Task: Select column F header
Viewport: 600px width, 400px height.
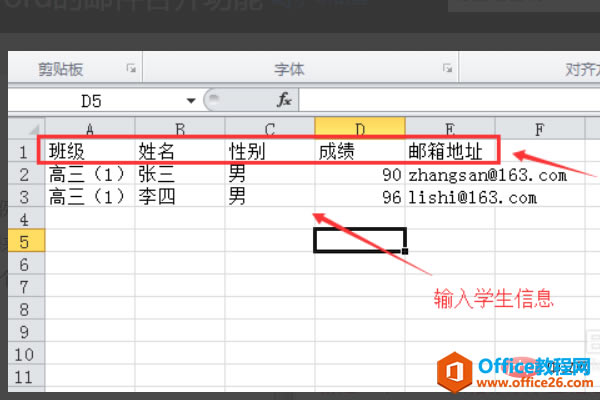Action: point(540,129)
